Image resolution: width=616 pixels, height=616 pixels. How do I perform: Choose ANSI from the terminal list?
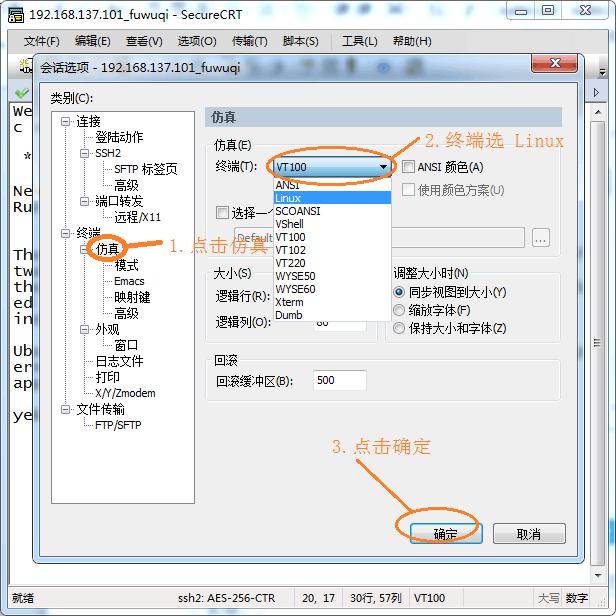click(x=332, y=185)
